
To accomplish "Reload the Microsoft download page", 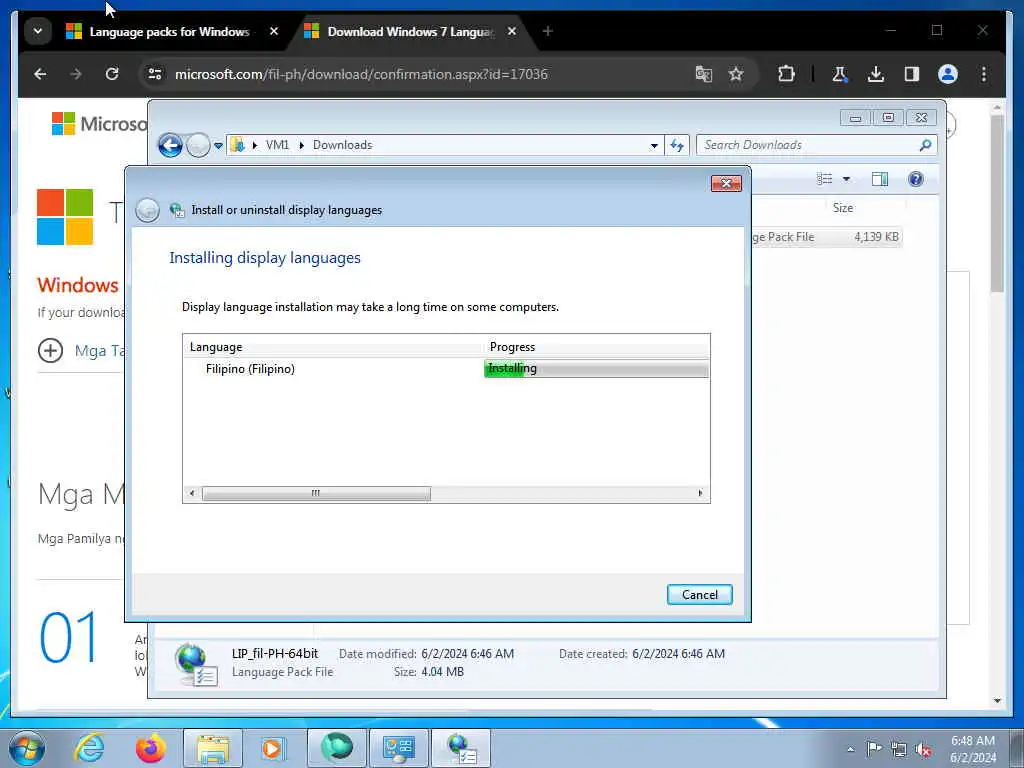I will pos(112,74).
